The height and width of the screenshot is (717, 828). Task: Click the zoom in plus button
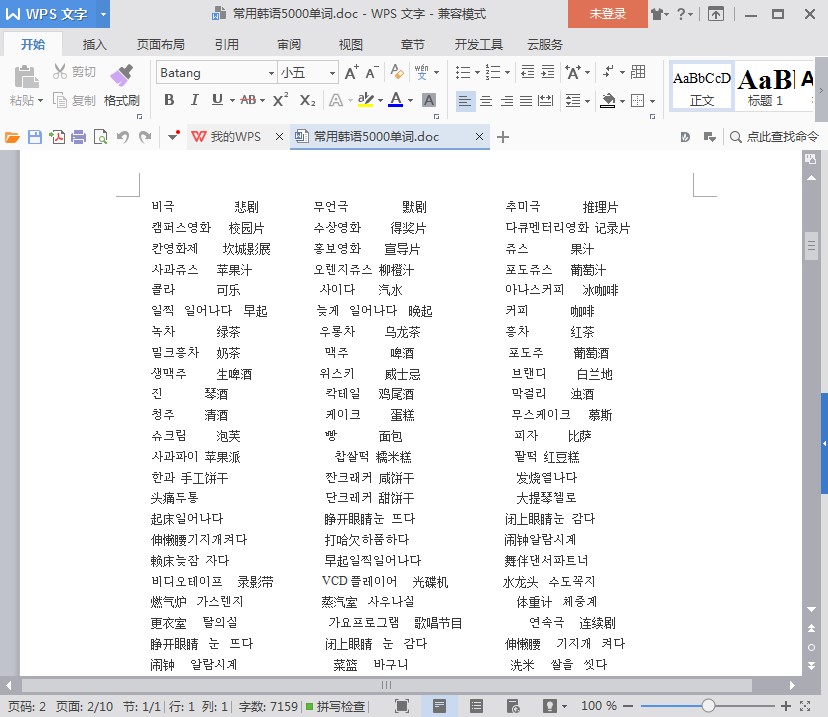coord(786,705)
